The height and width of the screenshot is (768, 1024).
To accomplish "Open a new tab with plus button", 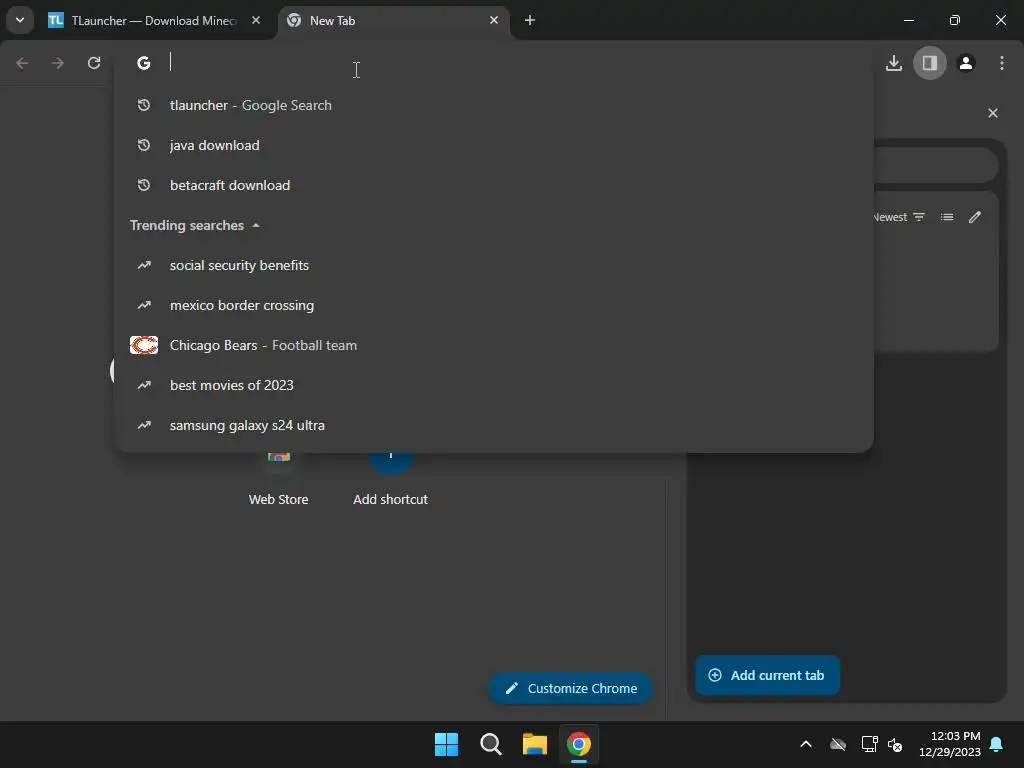I will 530,20.
